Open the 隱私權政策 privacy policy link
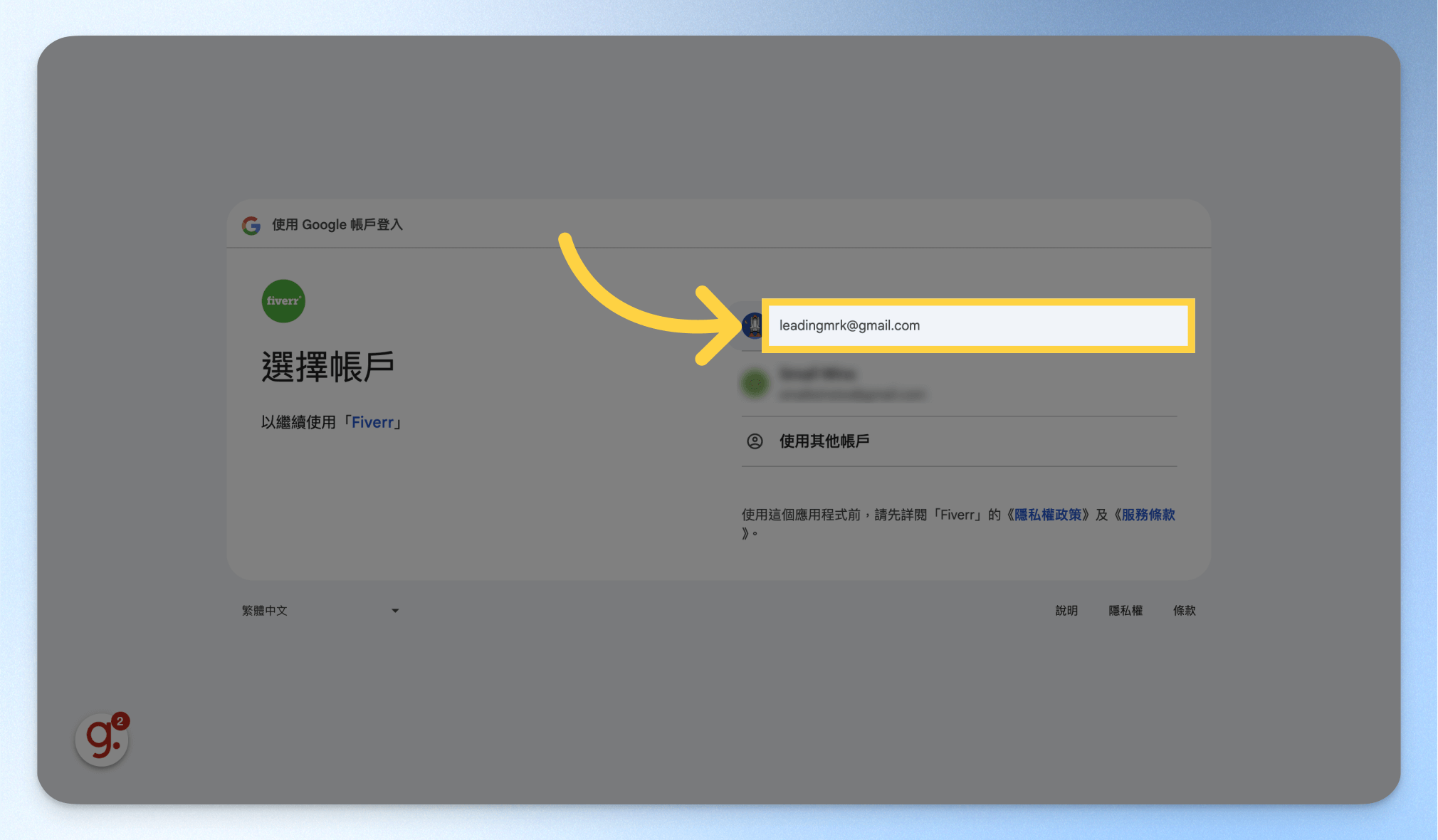1438x840 pixels. tap(1048, 515)
